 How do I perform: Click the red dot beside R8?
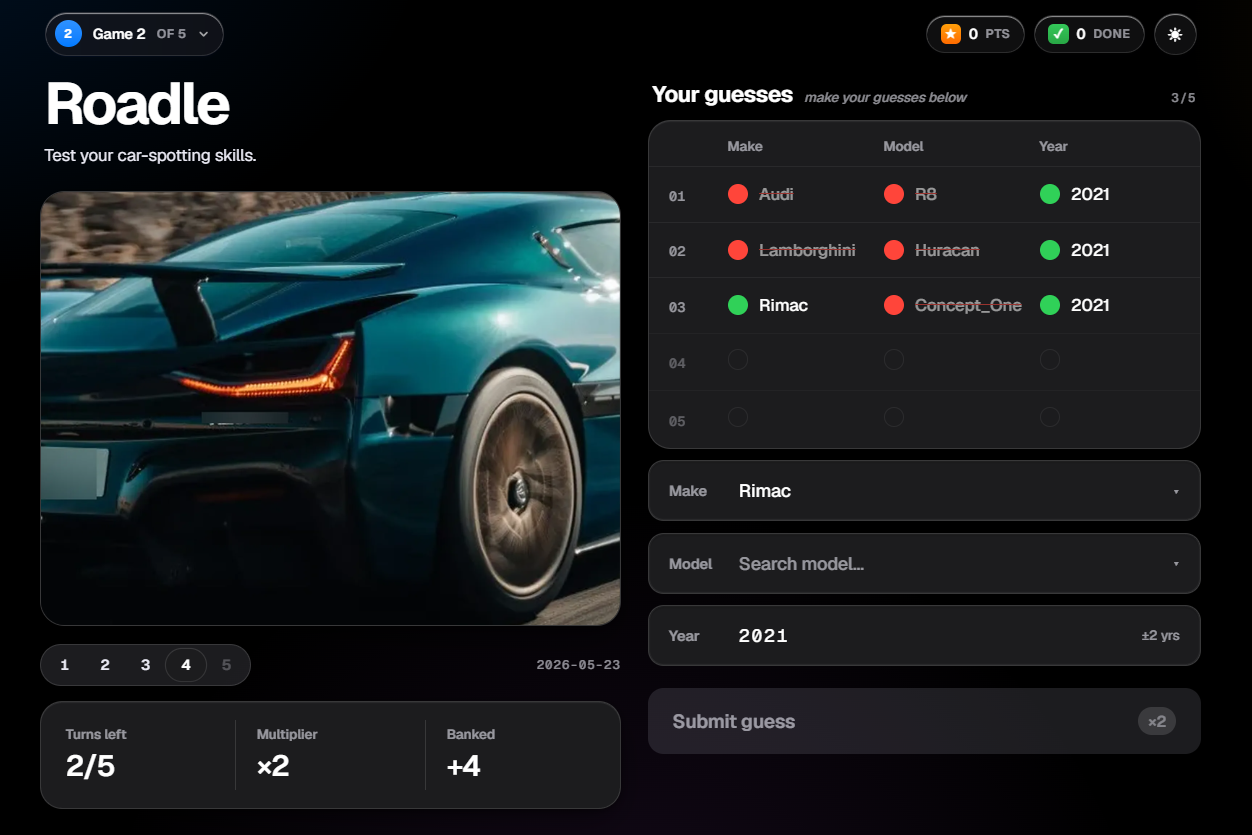894,194
